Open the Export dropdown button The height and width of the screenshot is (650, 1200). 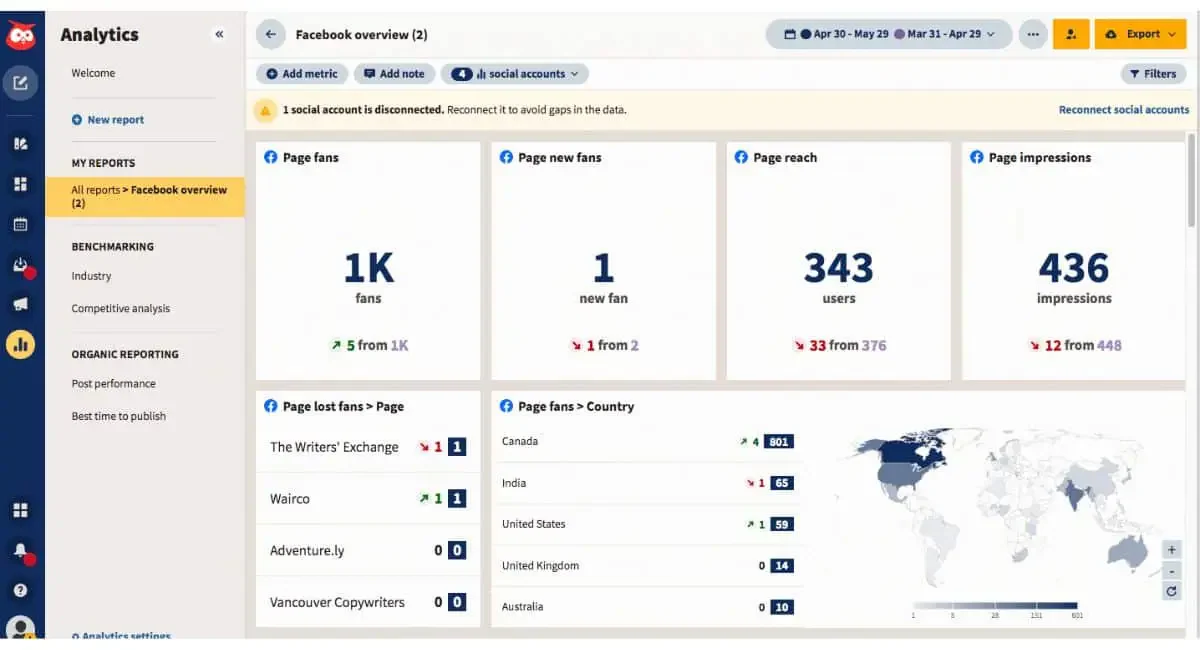(1140, 34)
